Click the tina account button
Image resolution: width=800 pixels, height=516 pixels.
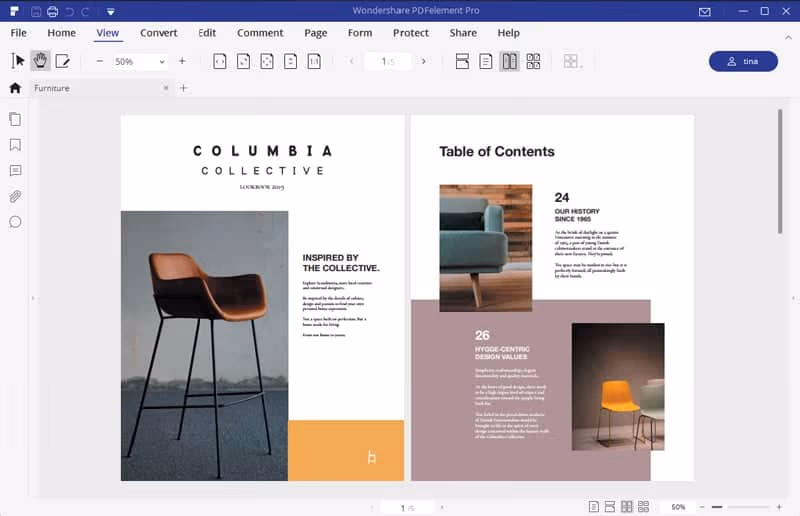[743, 61]
